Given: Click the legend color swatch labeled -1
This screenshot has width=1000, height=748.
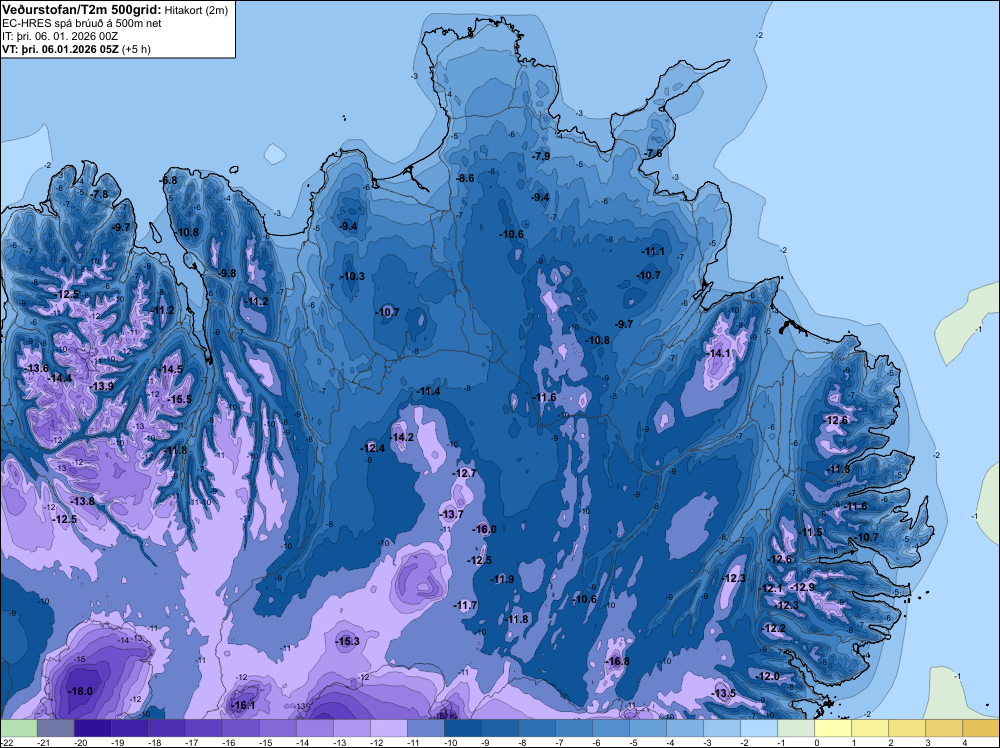Looking at the screenshot, I should [796, 728].
